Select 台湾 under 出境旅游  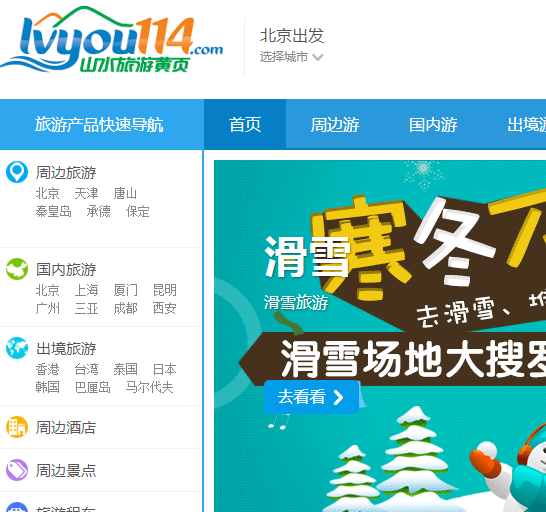[x=86, y=369]
